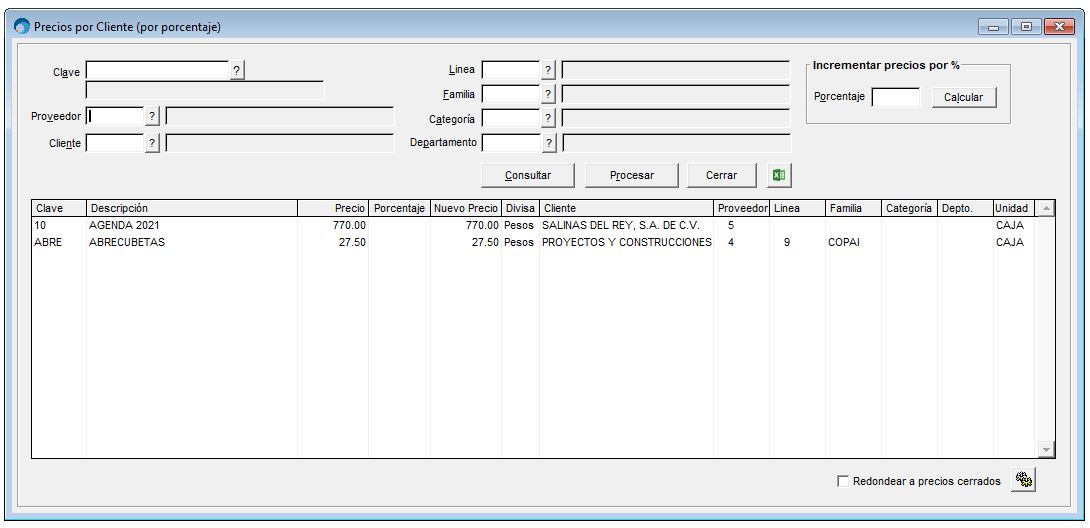1090x528 pixels.
Task: Click Pesos divisa in AGENDA 2021 row
Action: pos(519,225)
